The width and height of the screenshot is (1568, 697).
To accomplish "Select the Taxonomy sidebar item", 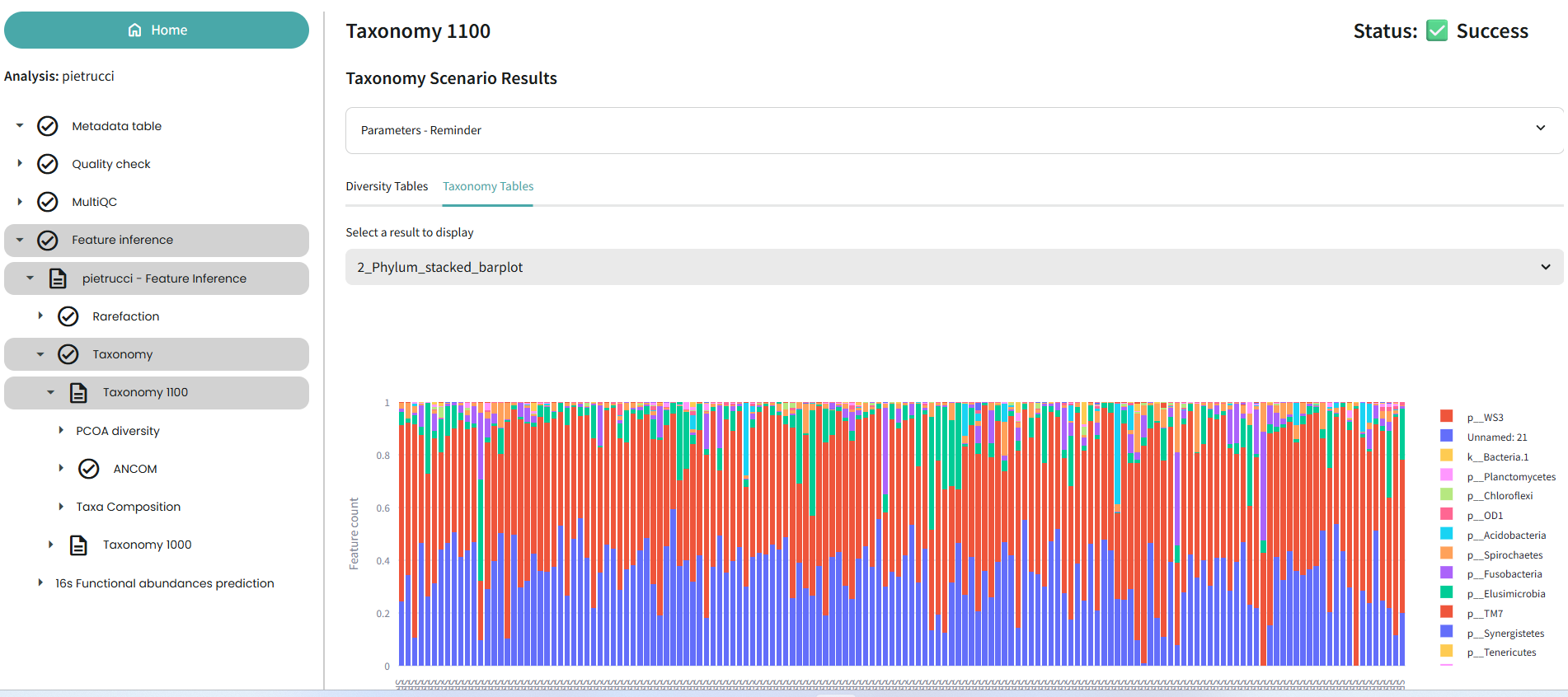I will (x=123, y=354).
